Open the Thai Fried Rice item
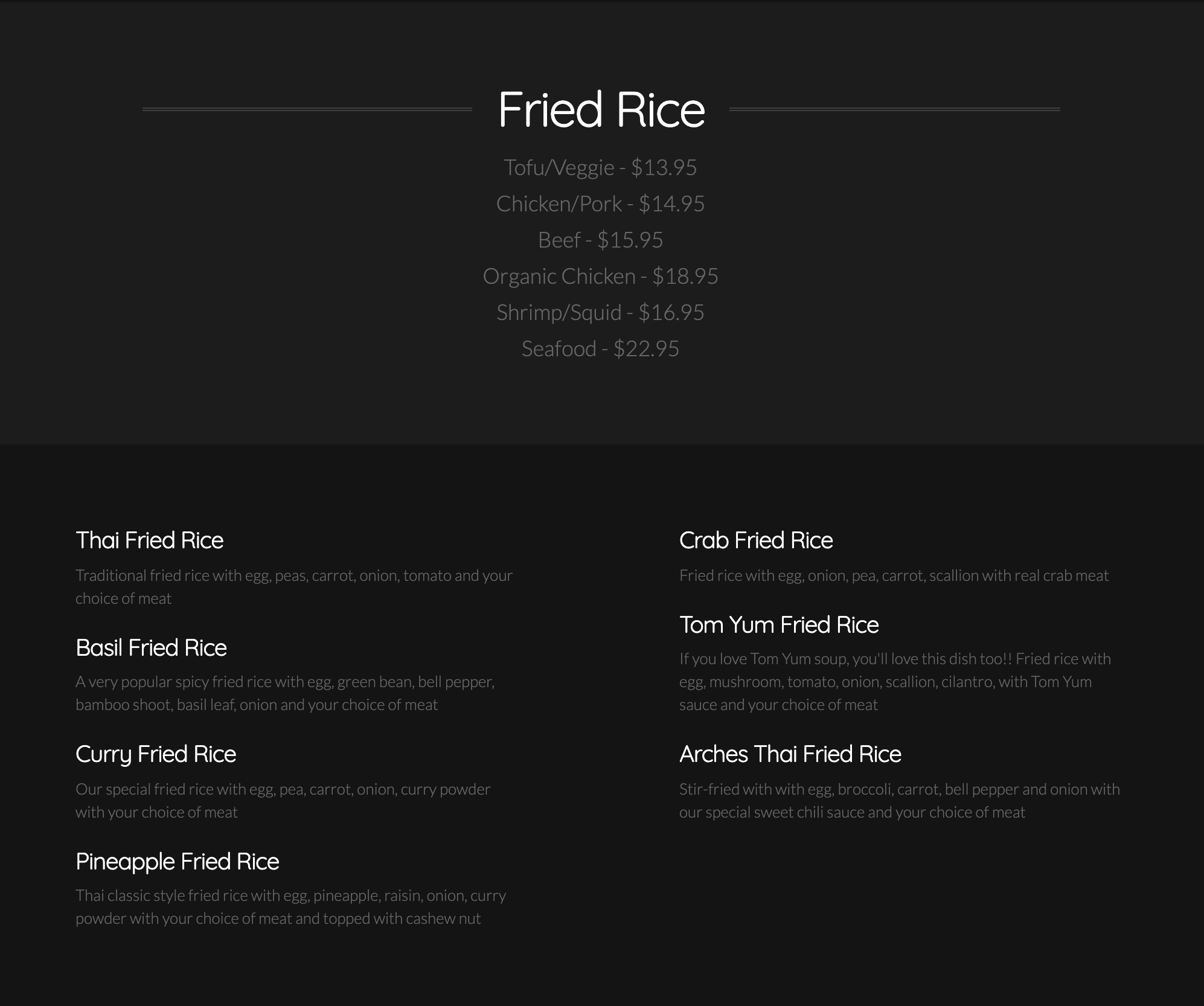 [x=149, y=540]
